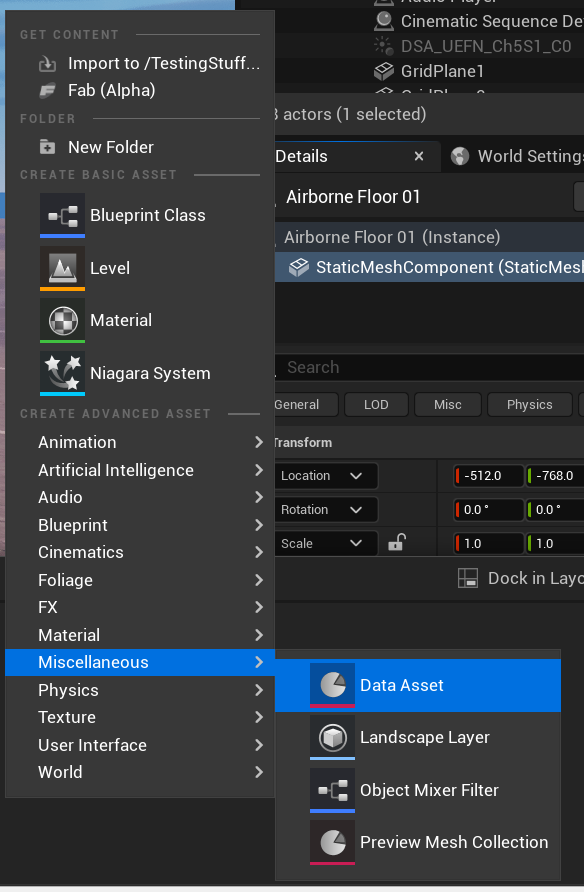
Task: Click the Landscape Layer cube icon
Action: [333, 738]
